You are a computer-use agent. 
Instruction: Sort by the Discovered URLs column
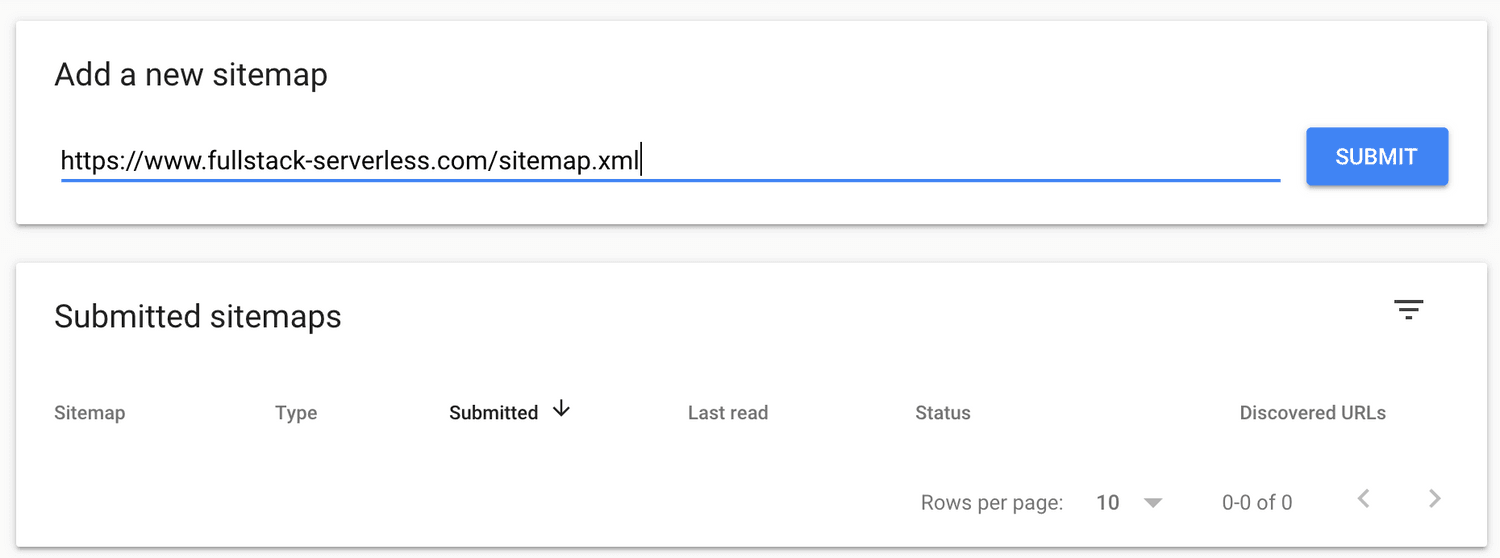tap(1312, 413)
